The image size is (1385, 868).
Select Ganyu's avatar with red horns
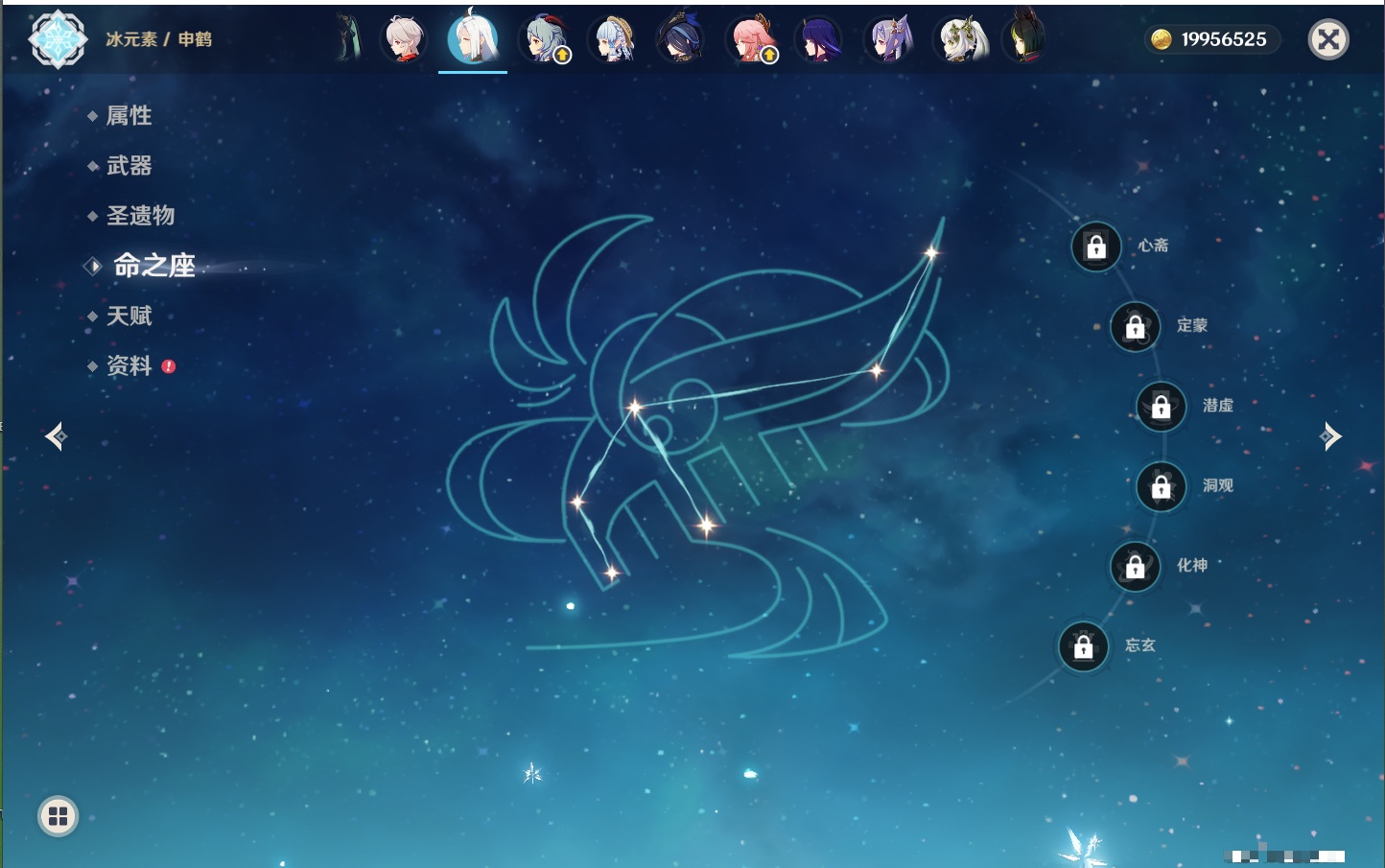coord(544,39)
